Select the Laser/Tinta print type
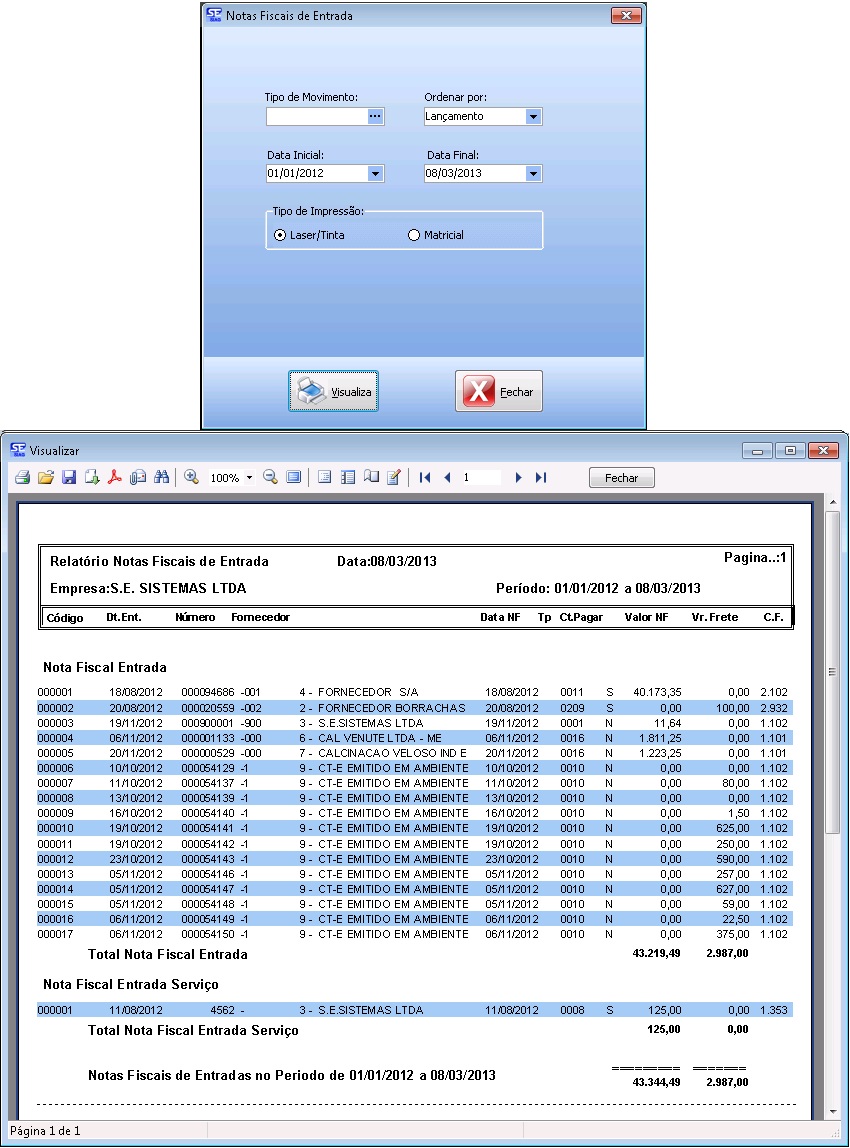The height and width of the screenshot is (1148, 850). coord(280,235)
